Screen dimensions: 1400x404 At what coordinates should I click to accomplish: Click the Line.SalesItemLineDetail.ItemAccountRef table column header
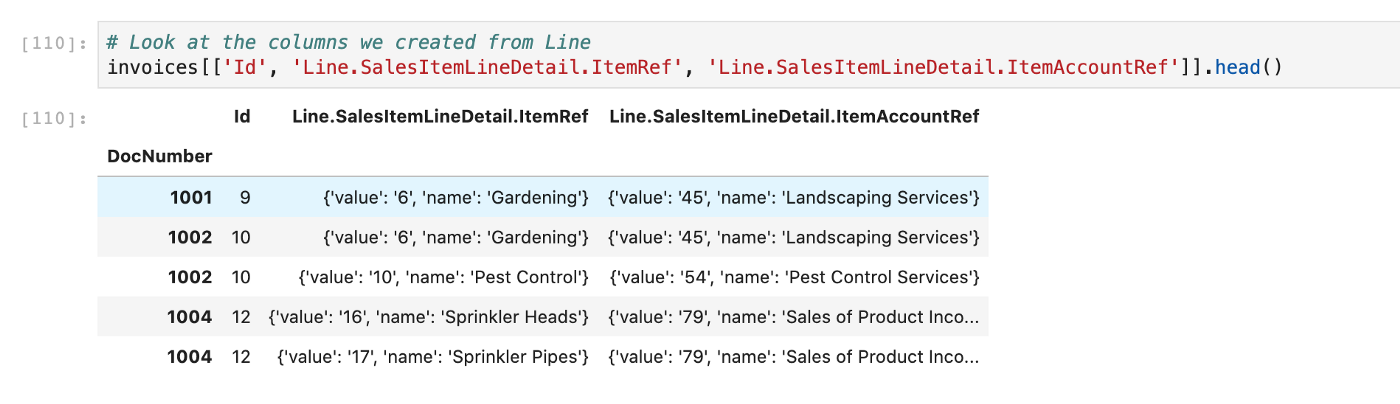tap(794, 117)
